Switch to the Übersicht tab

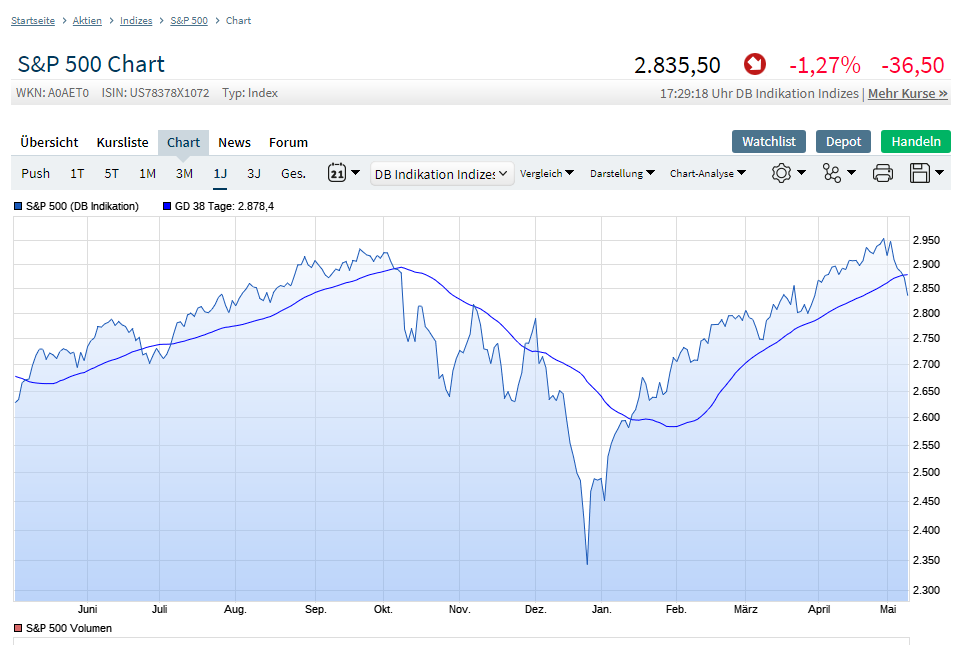[x=49, y=142]
